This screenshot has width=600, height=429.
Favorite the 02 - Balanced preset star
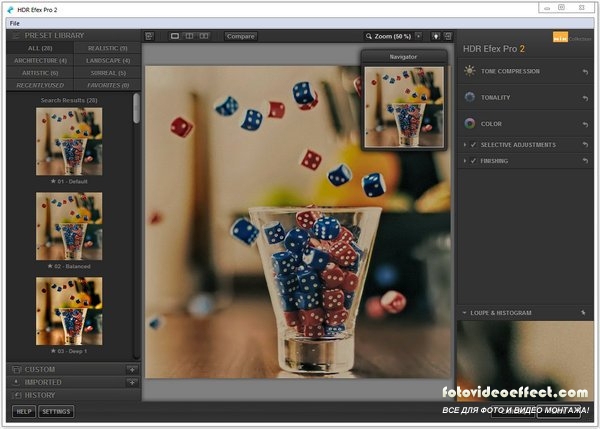(x=50, y=266)
